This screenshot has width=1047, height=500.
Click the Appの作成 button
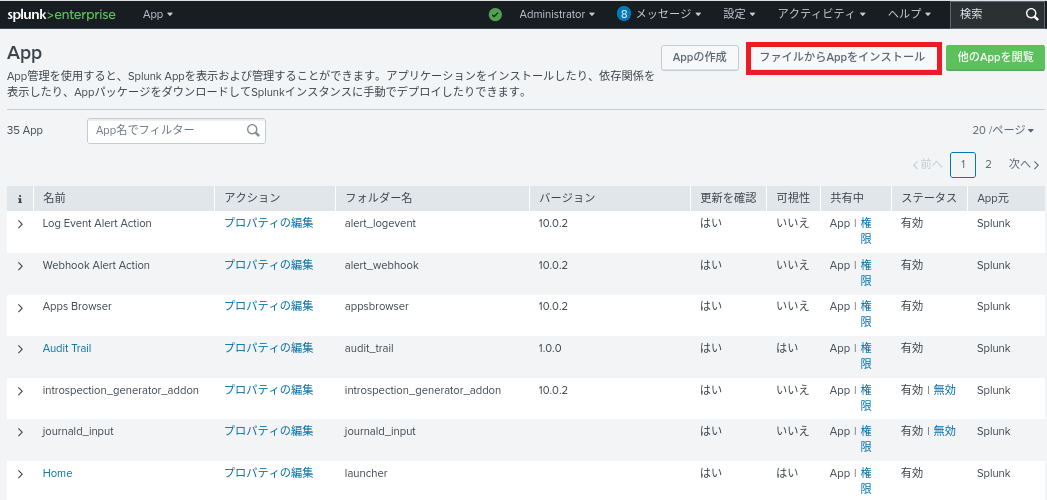click(x=700, y=58)
